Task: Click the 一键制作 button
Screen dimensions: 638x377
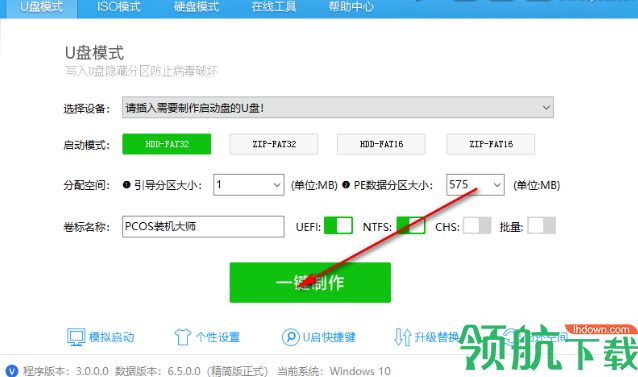Action: (x=310, y=282)
